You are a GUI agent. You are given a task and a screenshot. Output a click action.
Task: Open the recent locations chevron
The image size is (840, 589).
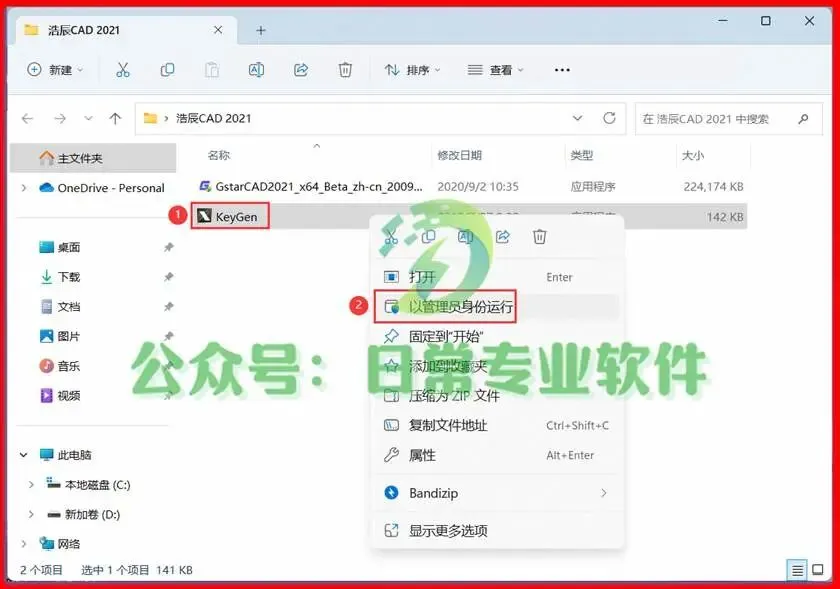pyautogui.click(x=88, y=118)
